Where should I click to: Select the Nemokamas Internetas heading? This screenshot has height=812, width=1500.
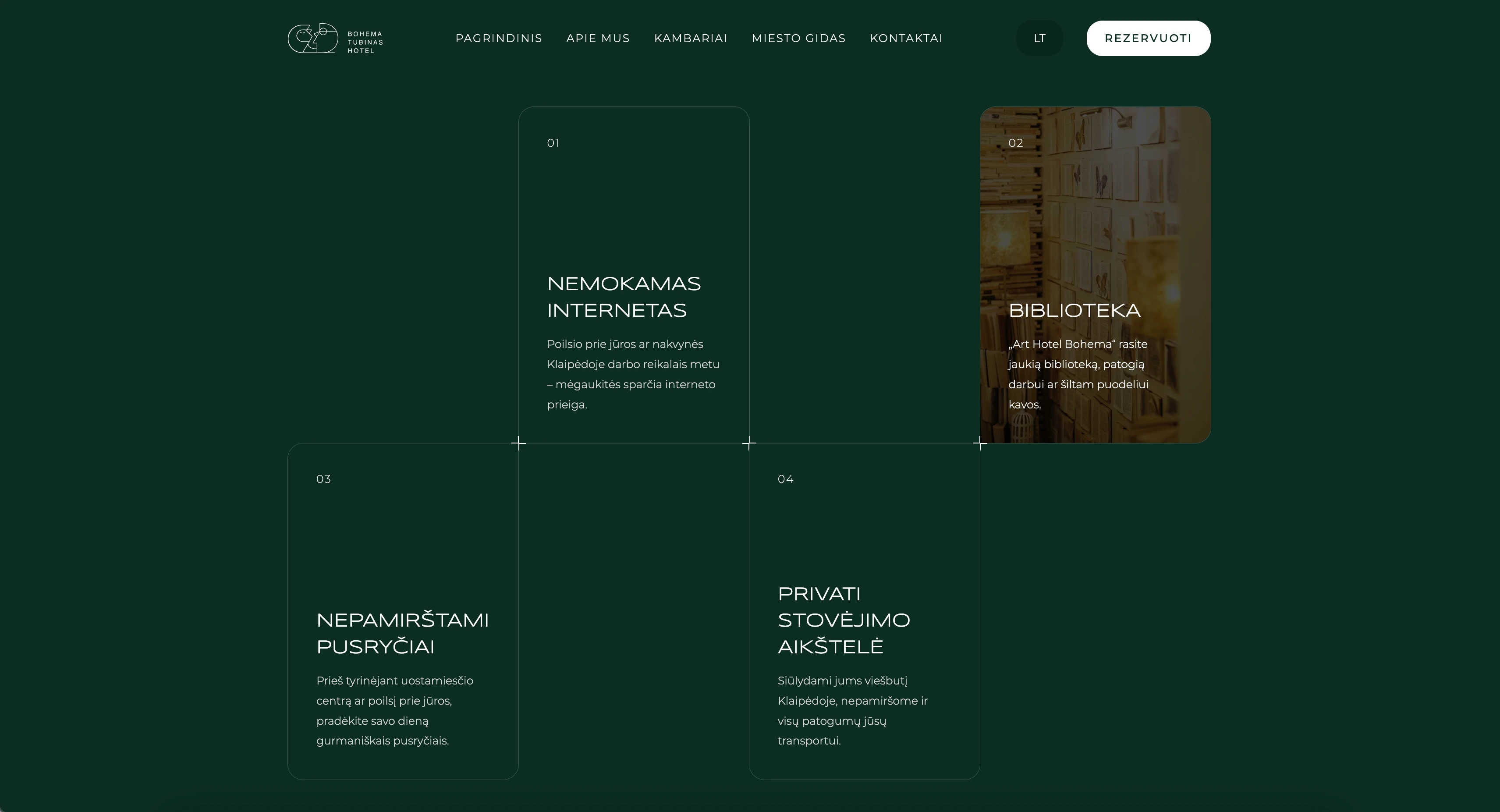624,297
